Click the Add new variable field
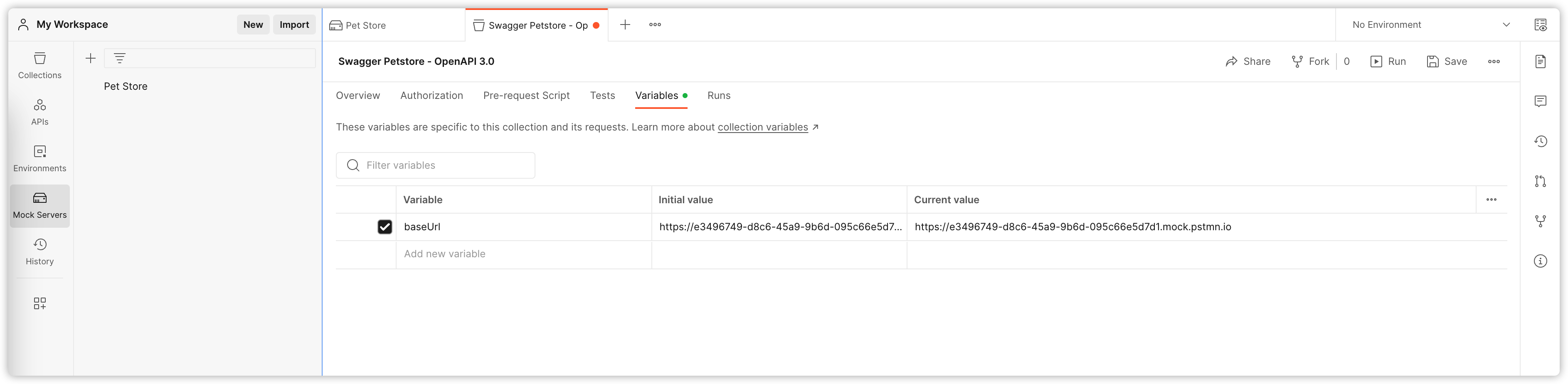This screenshot has width=1568, height=384. tap(523, 254)
